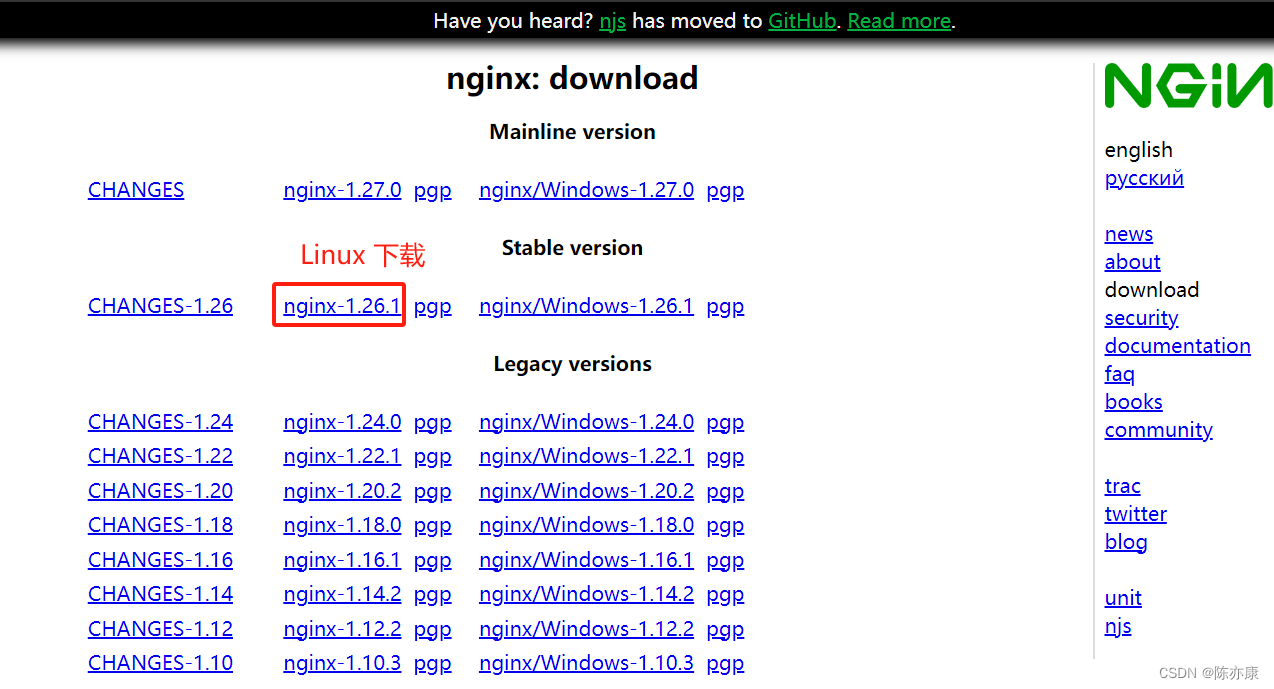Open CHANGES-1.26 link
Image resolution: width=1274 pixels, height=689 pixels.
click(160, 306)
